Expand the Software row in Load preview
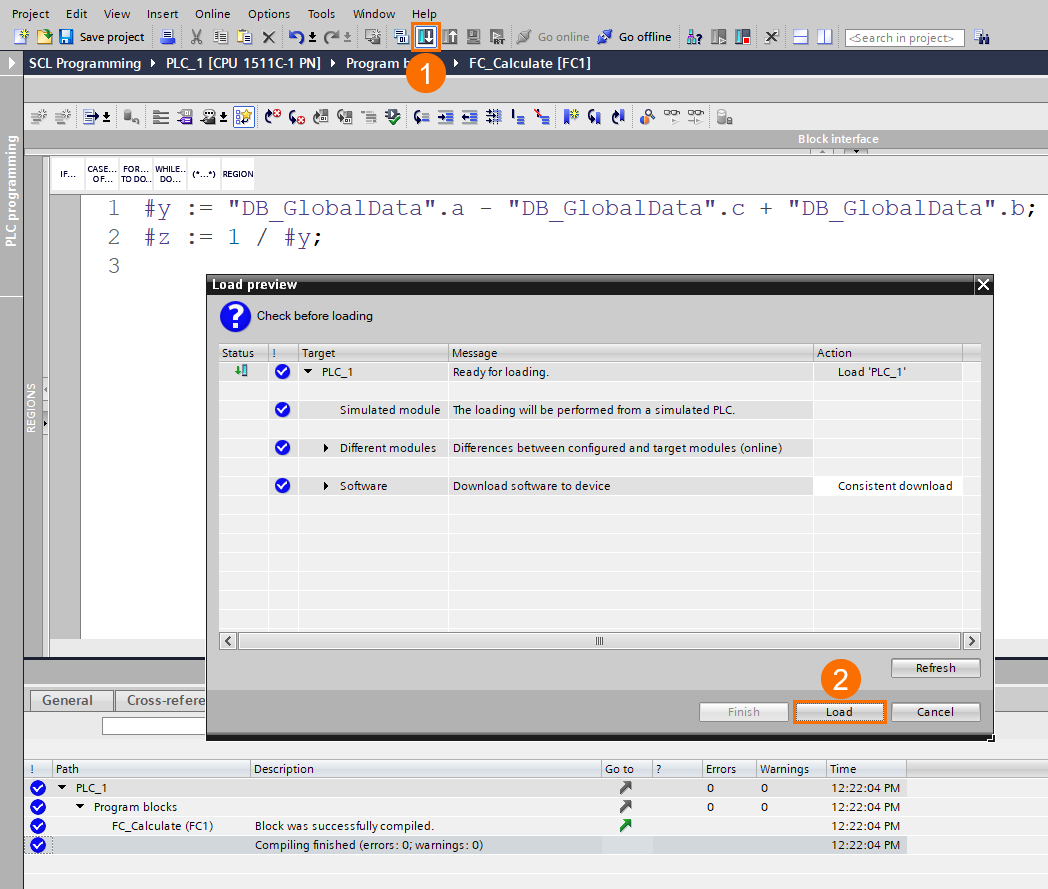 point(326,486)
